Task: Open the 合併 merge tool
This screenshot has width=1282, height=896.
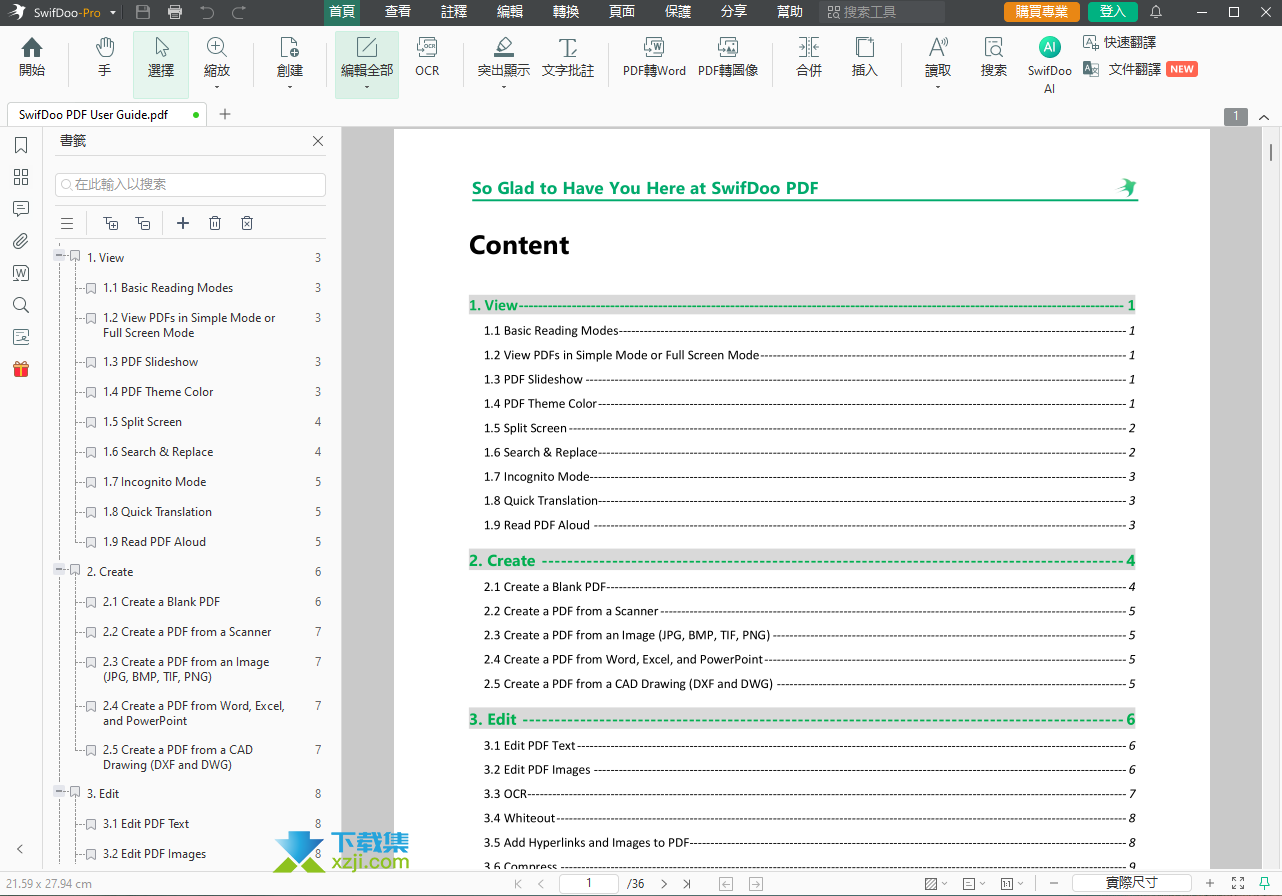Action: (809, 59)
